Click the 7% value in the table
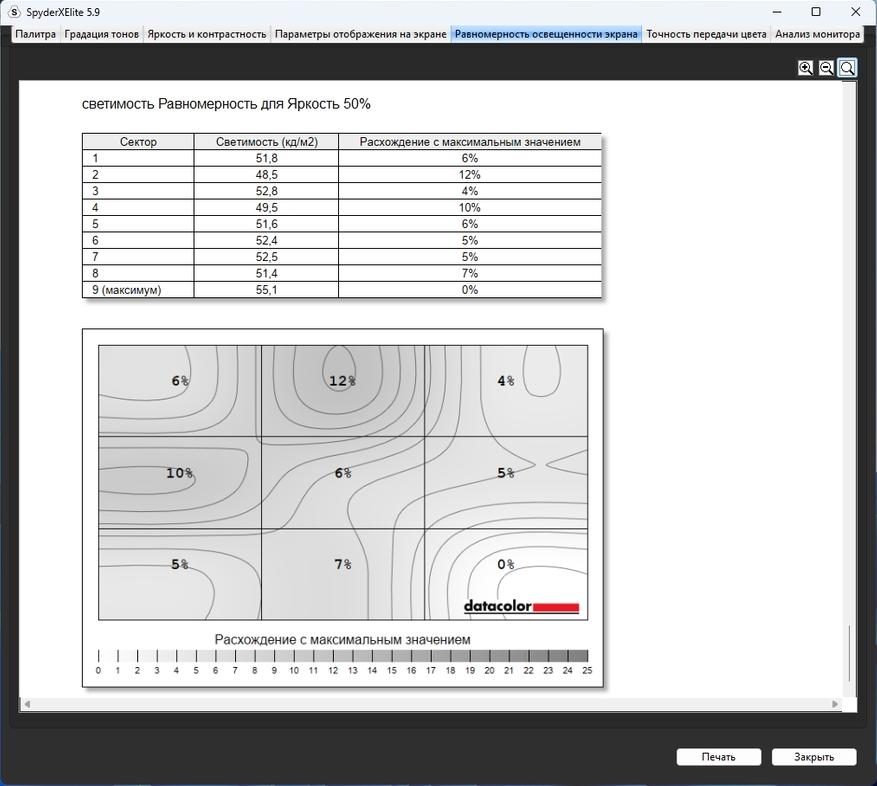The image size is (877, 786). 470,274
